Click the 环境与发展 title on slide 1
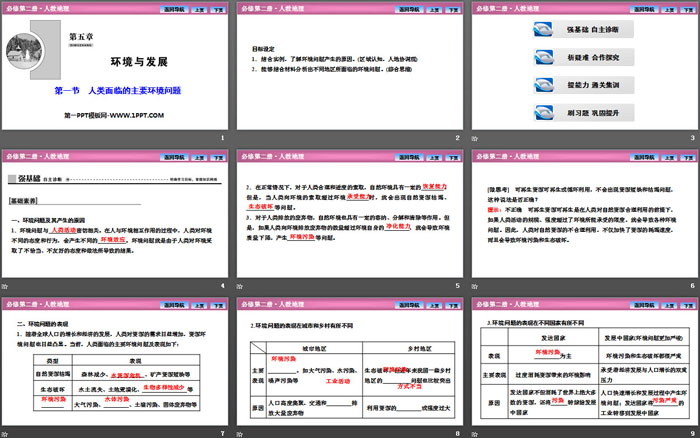 pos(139,62)
